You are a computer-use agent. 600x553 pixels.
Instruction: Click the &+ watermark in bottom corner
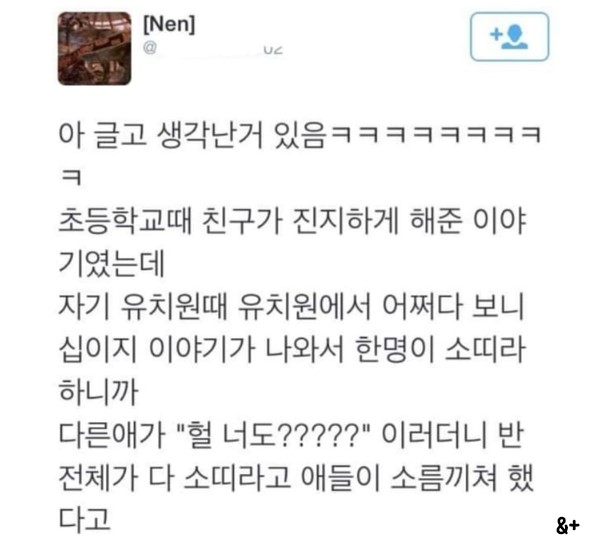pos(568,526)
